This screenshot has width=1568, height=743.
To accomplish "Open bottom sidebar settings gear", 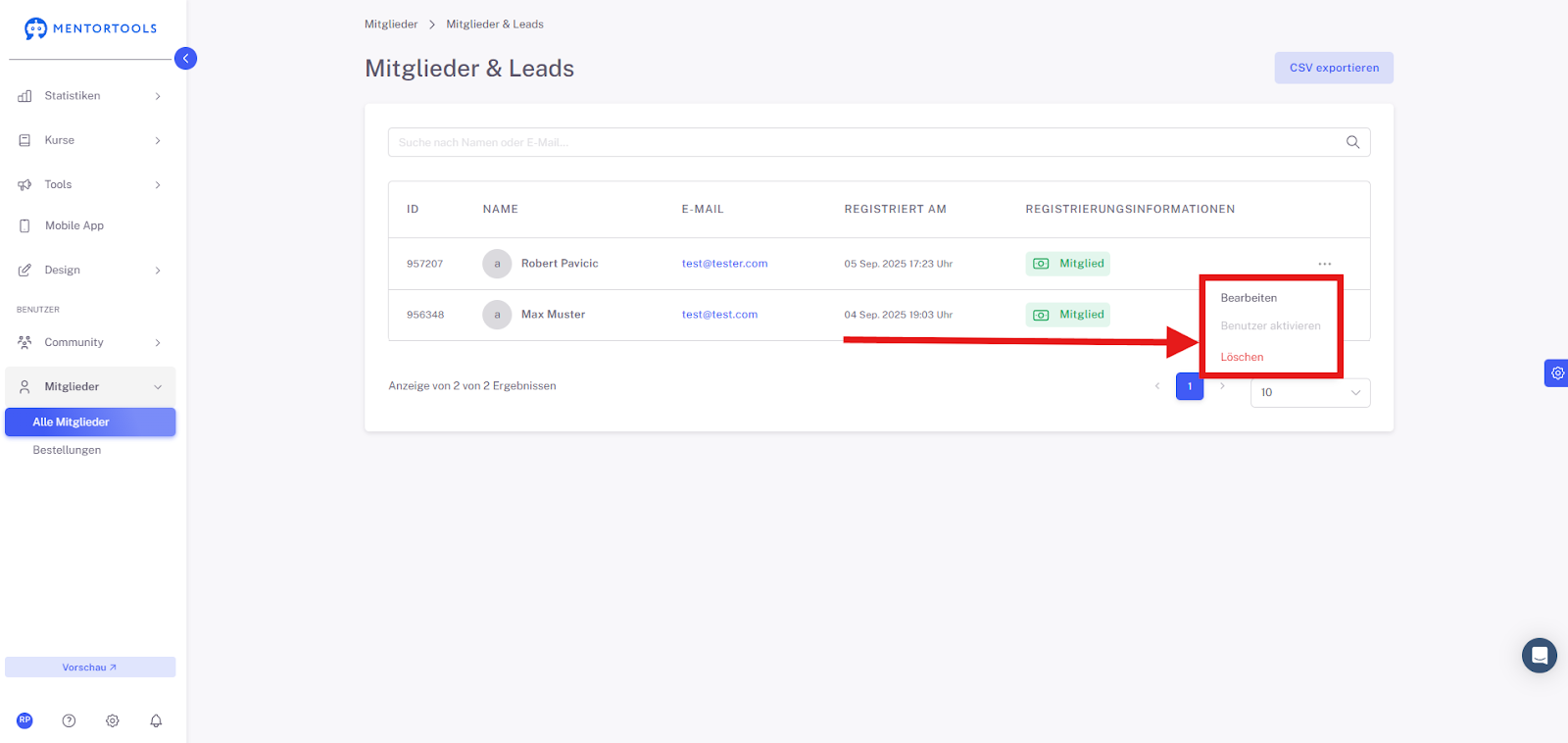I will click(113, 720).
